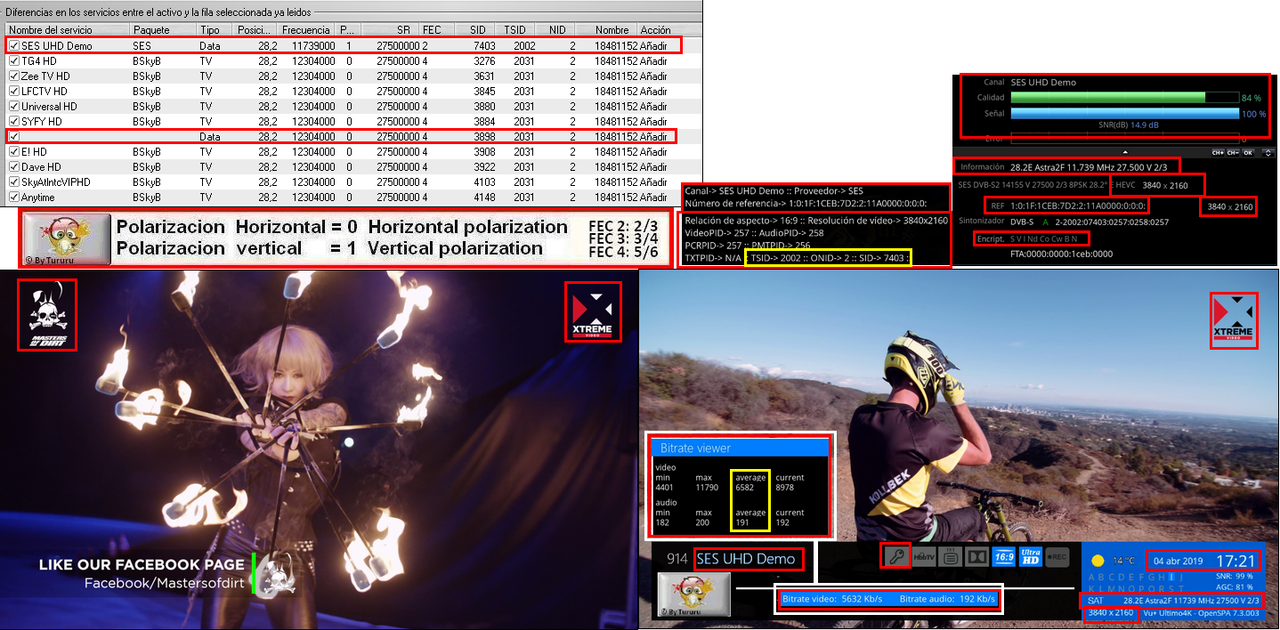Click SID value 4148
1280x630 pixels.
click(484, 198)
